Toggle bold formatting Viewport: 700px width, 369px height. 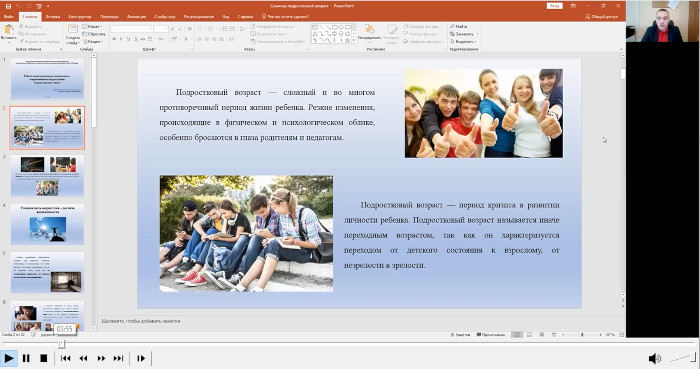pyautogui.click(x=114, y=39)
